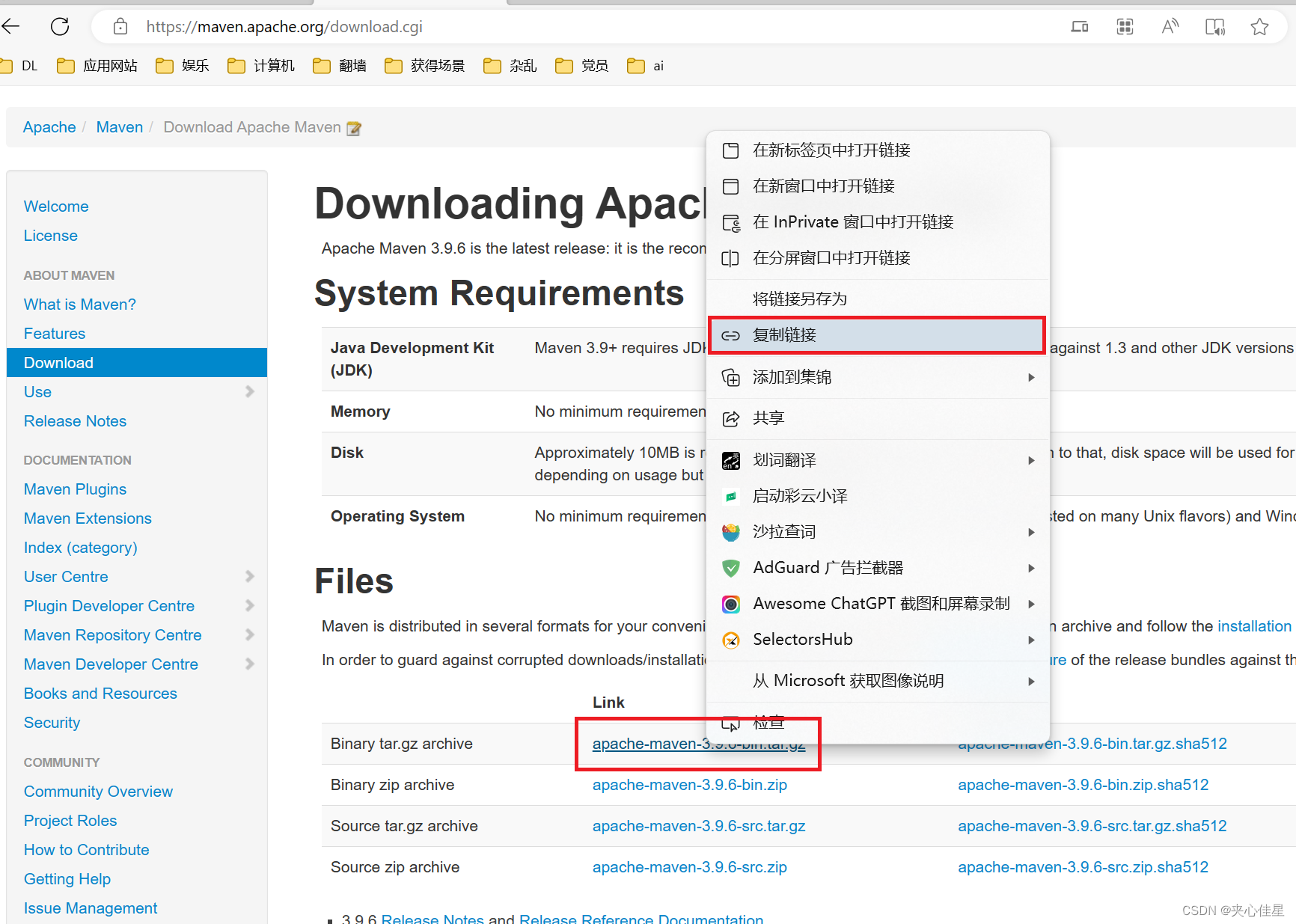Screen dimensions: 1296x924
Task: Expand the Plugin Developer Centre chevron
Action: (250, 605)
